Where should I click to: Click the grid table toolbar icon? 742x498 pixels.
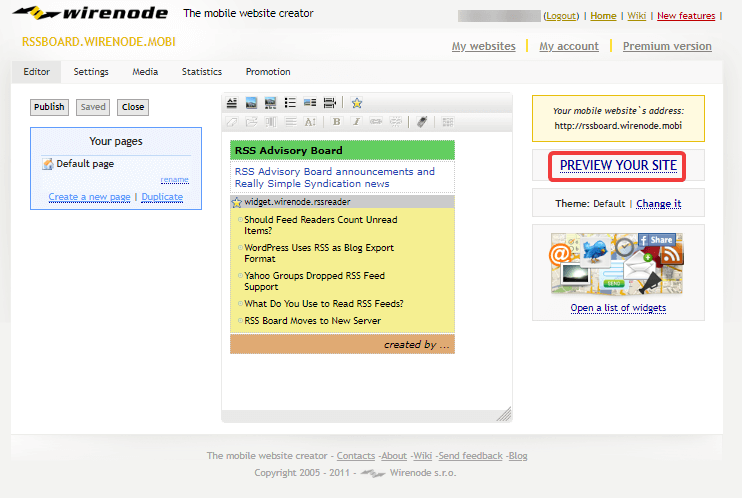[448, 122]
